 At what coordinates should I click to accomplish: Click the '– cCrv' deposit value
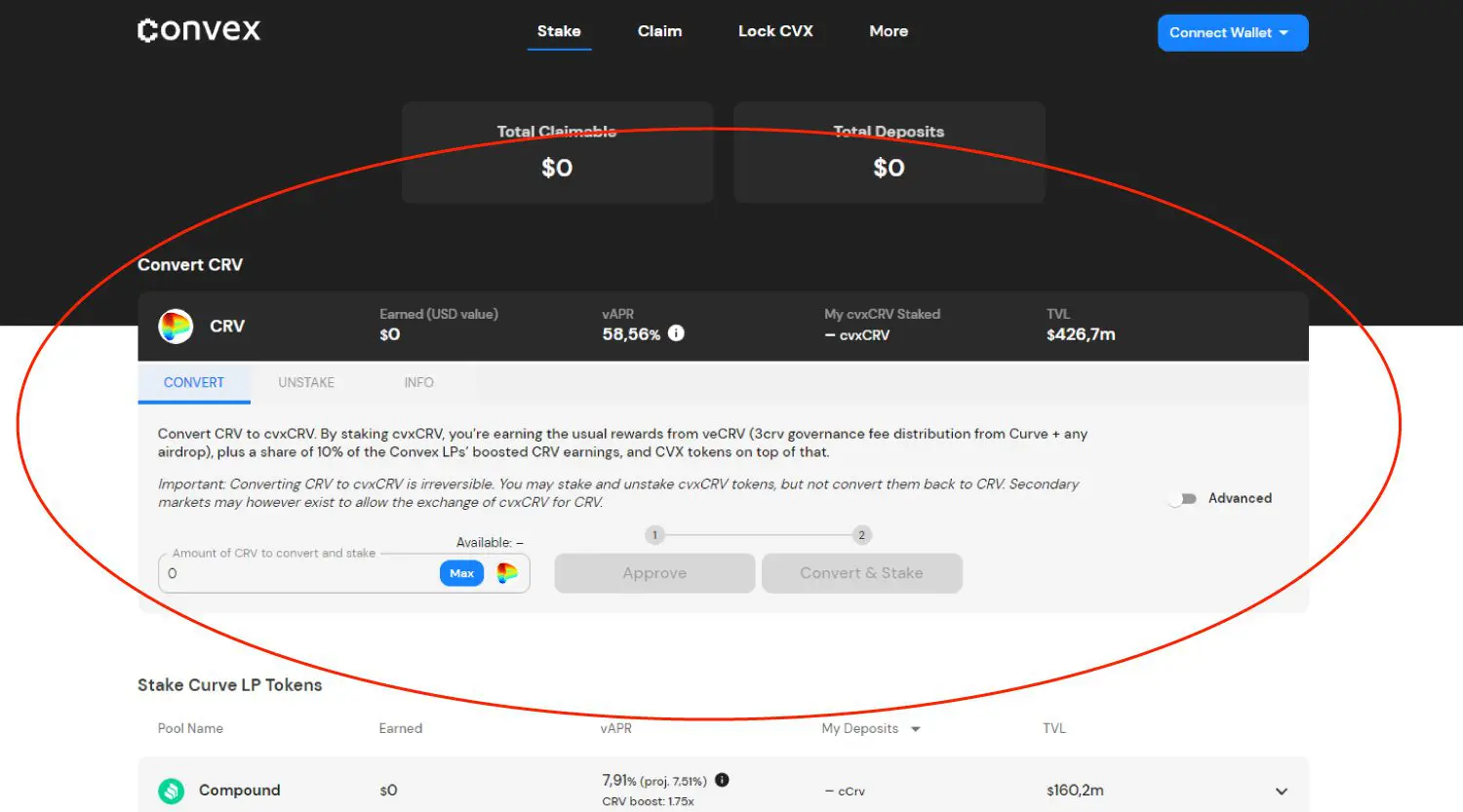pyautogui.click(x=845, y=792)
